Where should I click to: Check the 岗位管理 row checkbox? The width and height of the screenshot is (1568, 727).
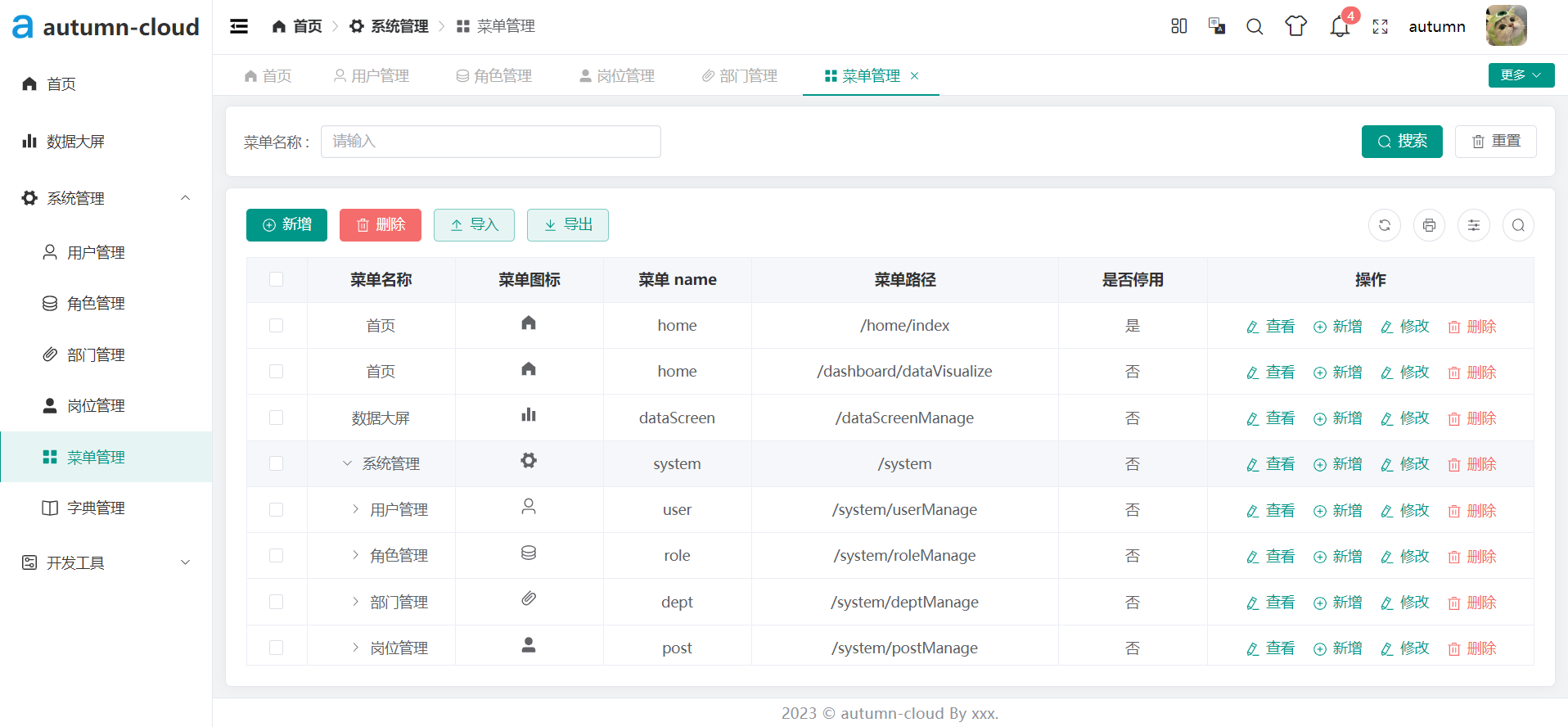[277, 648]
